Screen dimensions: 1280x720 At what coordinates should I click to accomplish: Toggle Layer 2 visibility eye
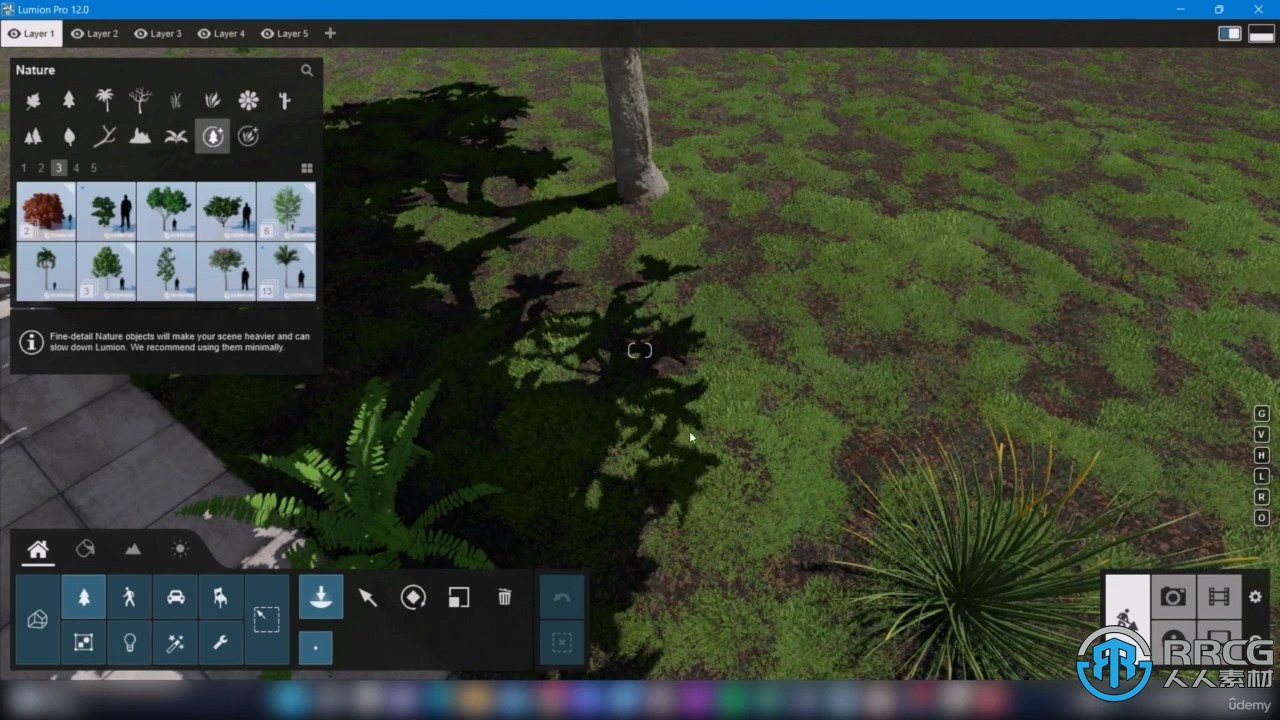point(77,33)
